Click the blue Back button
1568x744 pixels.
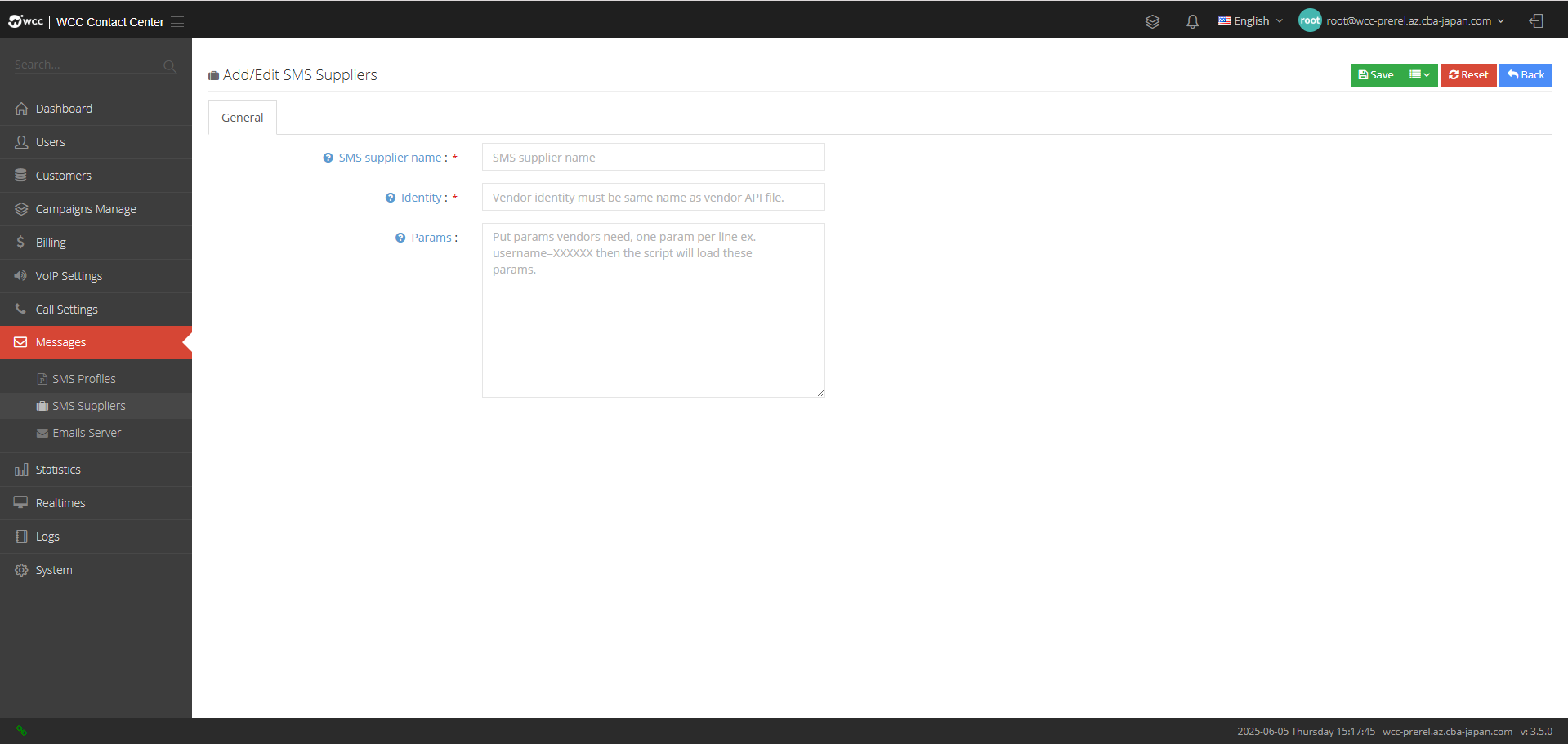point(1526,75)
